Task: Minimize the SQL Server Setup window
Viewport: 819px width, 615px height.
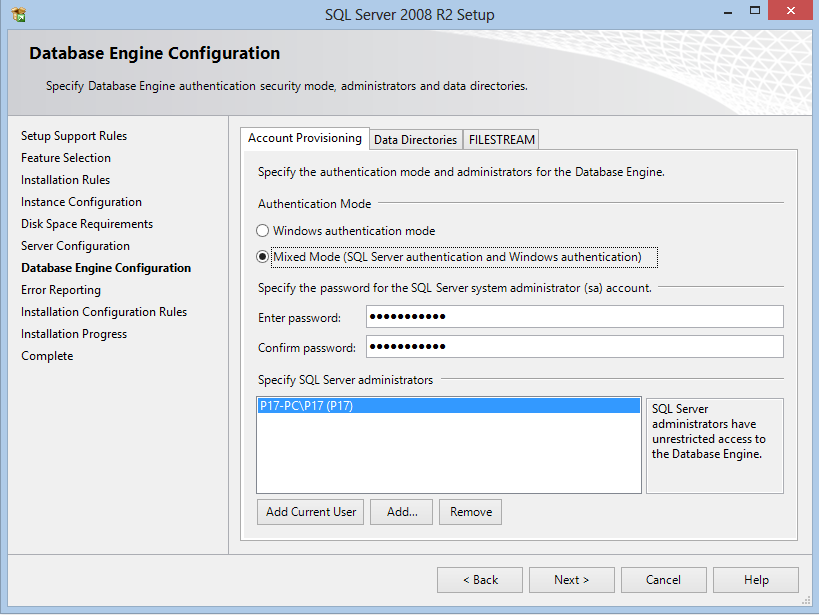Action: coord(728,11)
